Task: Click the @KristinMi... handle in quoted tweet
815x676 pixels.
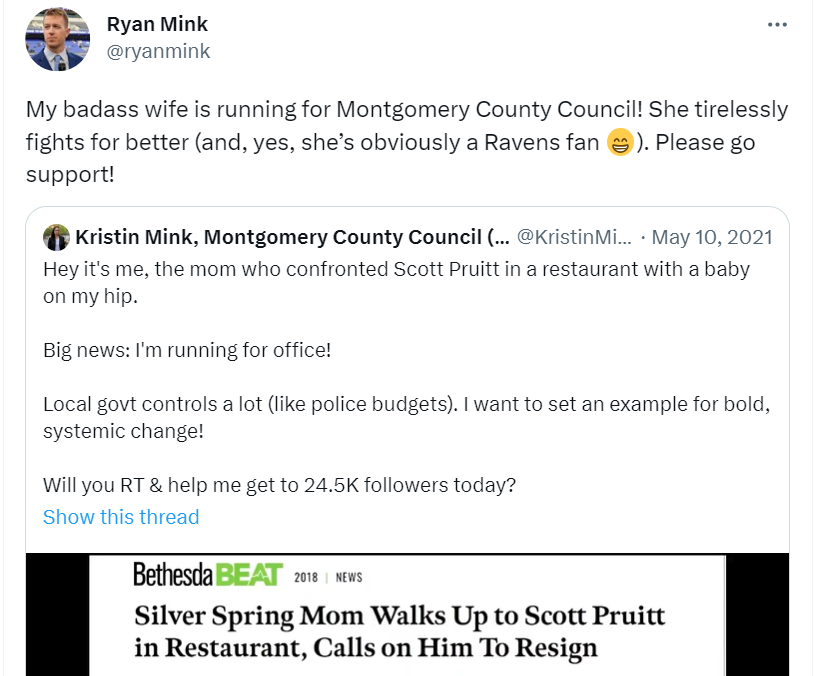Action: coord(573,238)
